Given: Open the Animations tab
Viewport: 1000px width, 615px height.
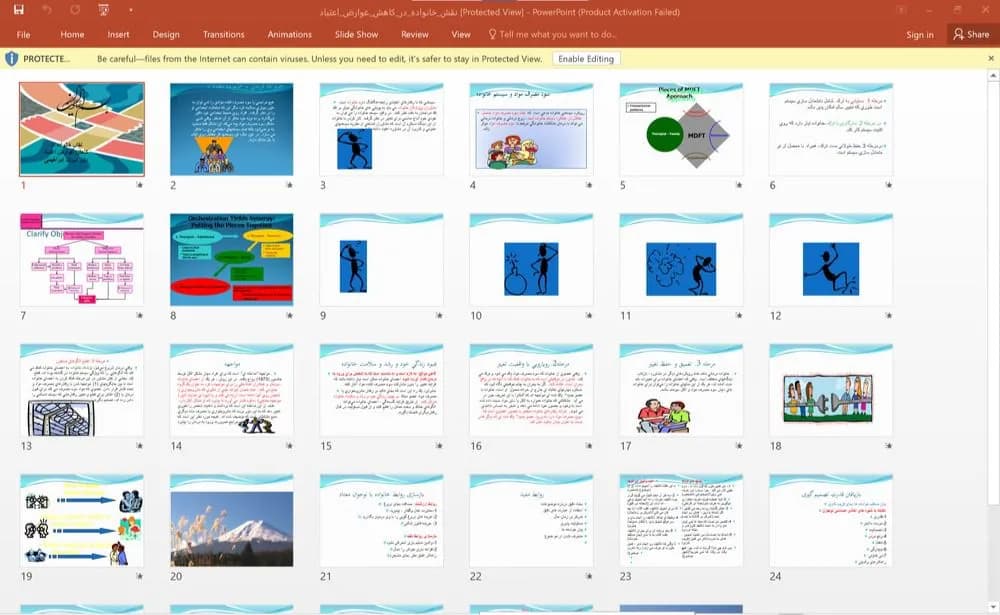Looking at the screenshot, I should 290,34.
